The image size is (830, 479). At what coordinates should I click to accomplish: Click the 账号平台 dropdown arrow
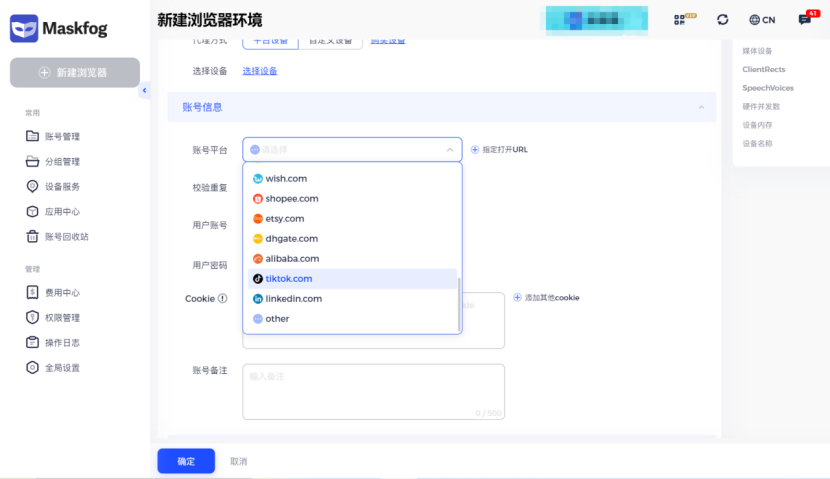[x=449, y=150]
